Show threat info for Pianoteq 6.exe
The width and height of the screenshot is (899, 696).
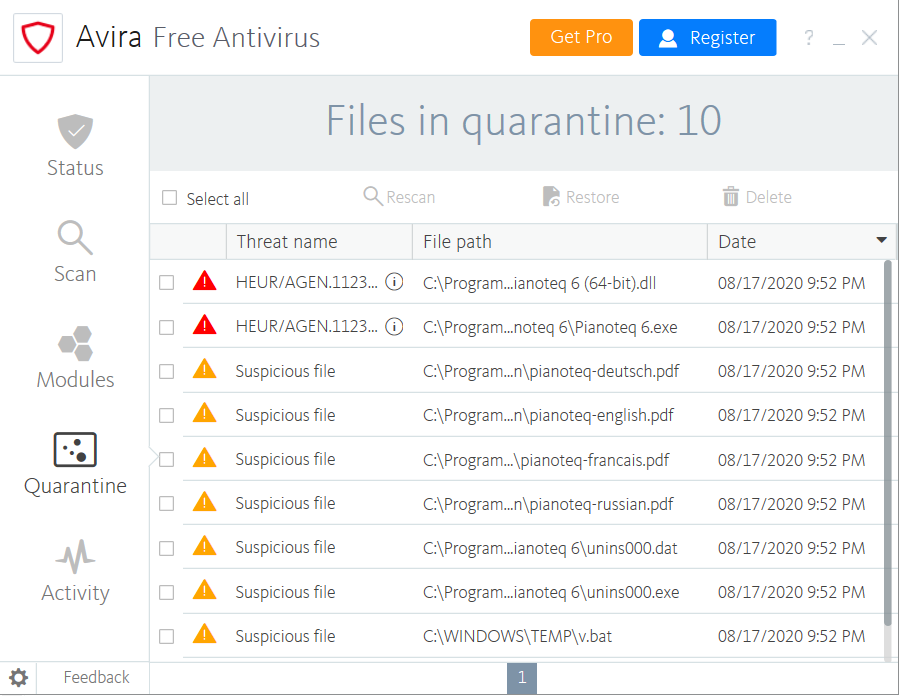pyautogui.click(x=394, y=326)
